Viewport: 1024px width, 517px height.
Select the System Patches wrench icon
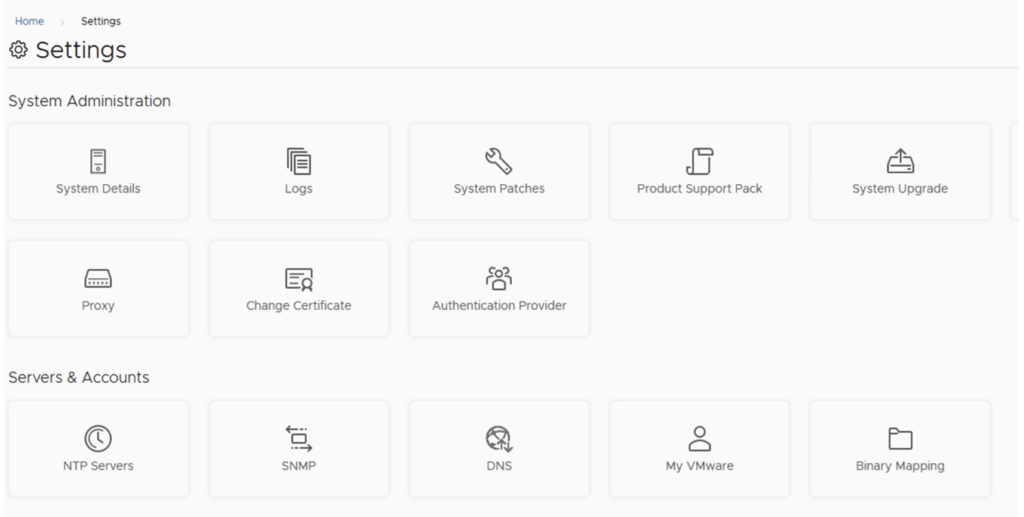[x=499, y=161]
